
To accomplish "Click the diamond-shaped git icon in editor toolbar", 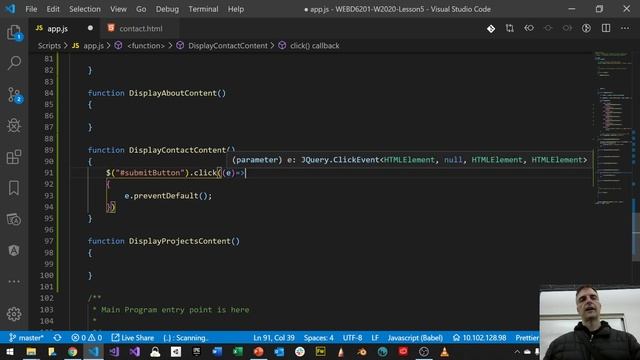I will pyautogui.click(x=491, y=28).
